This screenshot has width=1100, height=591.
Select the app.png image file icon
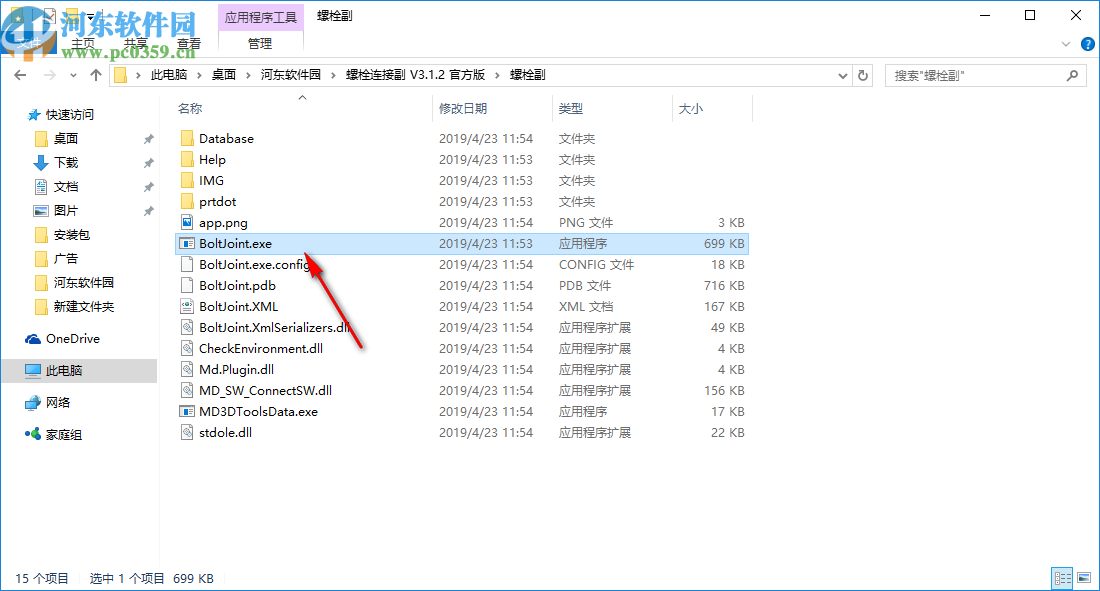(x=187, y=223)
